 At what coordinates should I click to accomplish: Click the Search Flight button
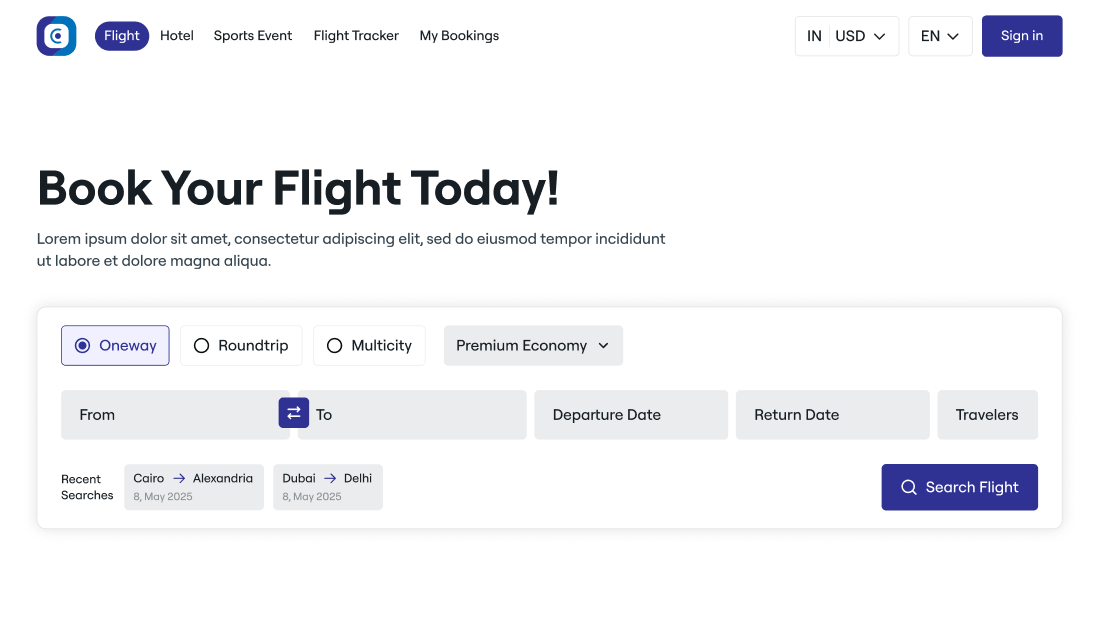pyautogui.click(x=959, y=487)
